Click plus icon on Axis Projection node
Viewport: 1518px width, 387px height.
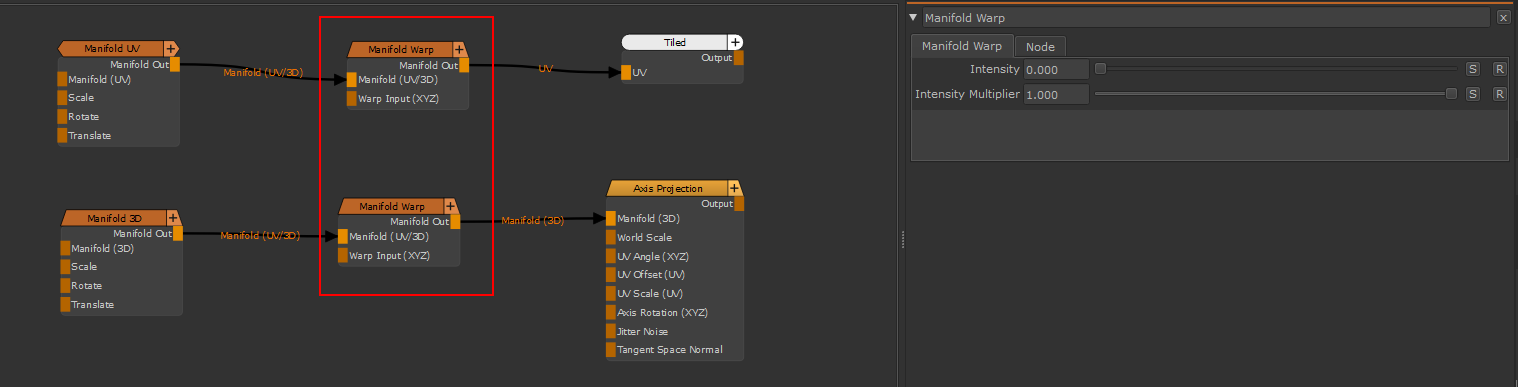click(735, 188)
